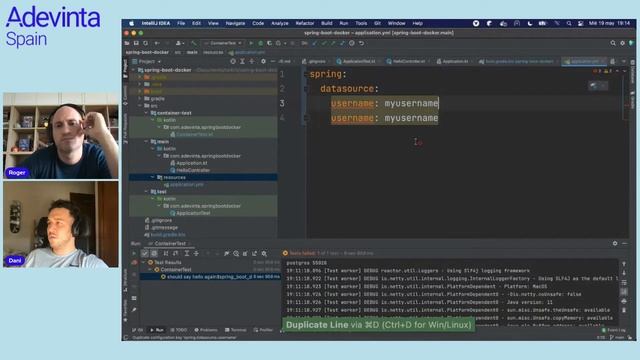The width and height of the screenshot is (640, 360).
Task: Click the Git rollback arrow icon
Action: coord(362,43)
